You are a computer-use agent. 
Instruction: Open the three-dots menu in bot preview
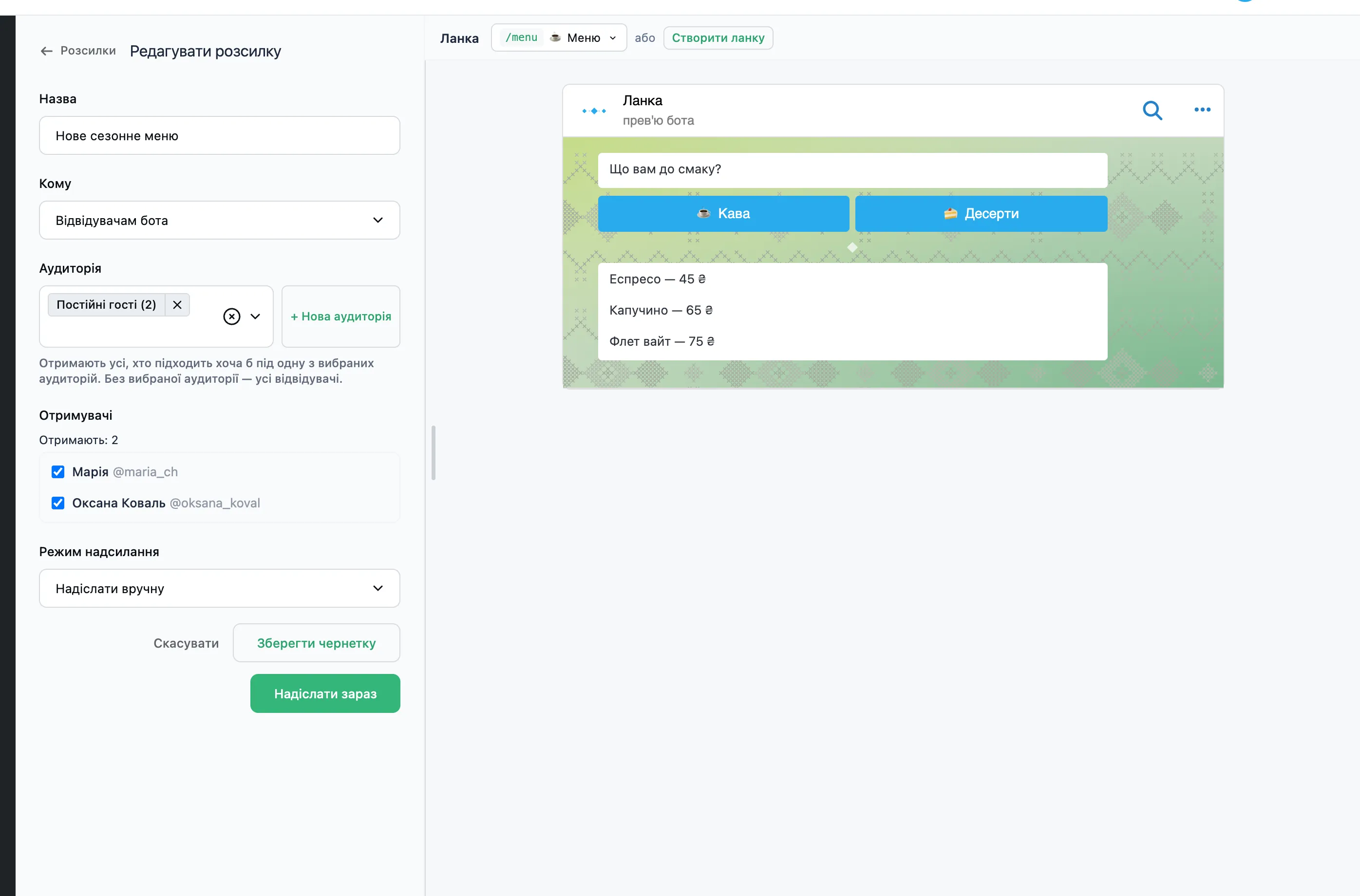point(1202,110)
